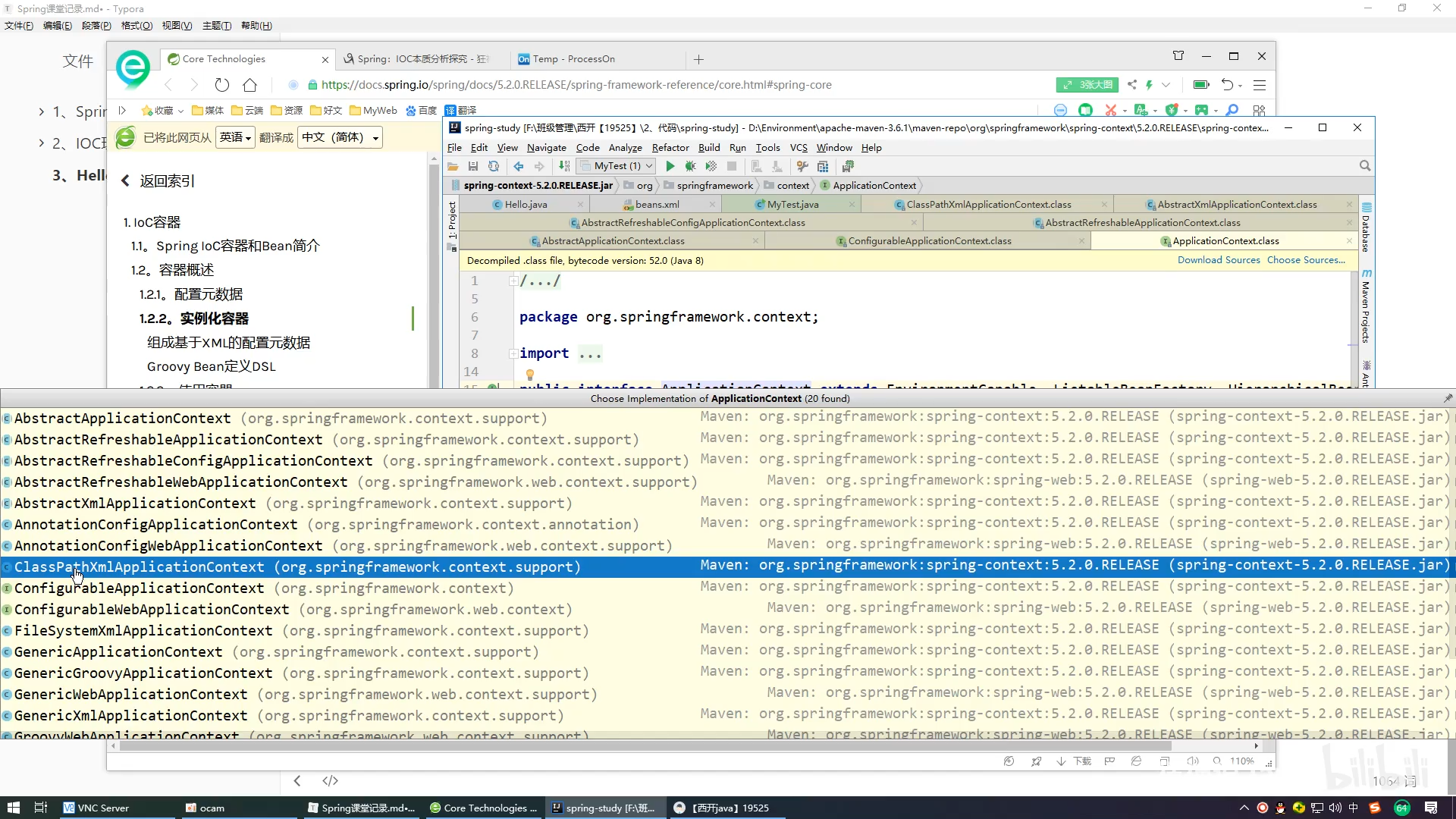The height and width of the screenshot is (819, 1456).
Task: Navigate forward with the grey right arrow in IntelliJ toolbar
Action: (539, 166)
